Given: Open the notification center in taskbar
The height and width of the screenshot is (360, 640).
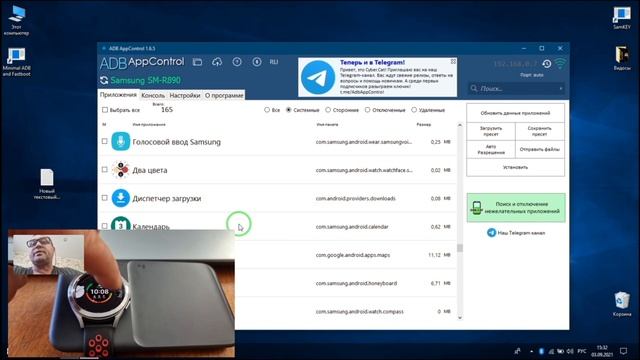Looking at the screenshot, I should (x=623, y=351).
